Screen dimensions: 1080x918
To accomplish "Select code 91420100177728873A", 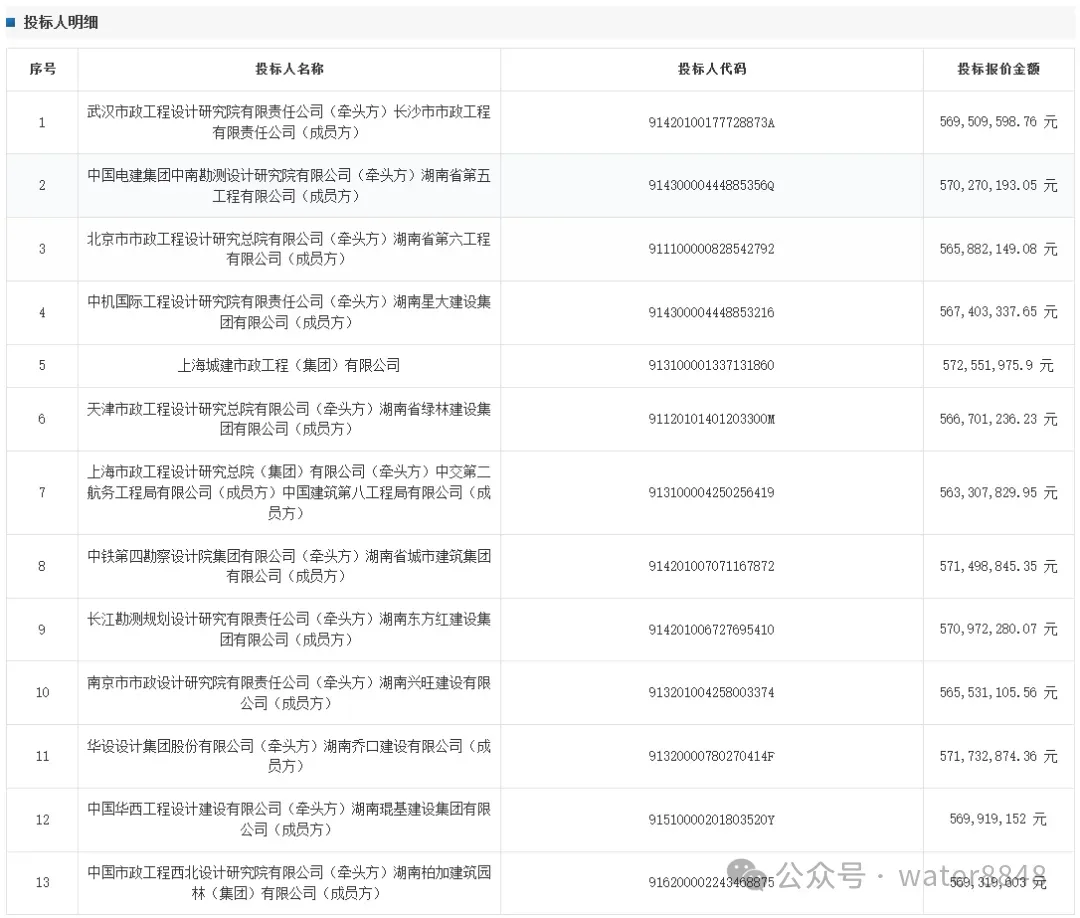I will click(712, 123).
